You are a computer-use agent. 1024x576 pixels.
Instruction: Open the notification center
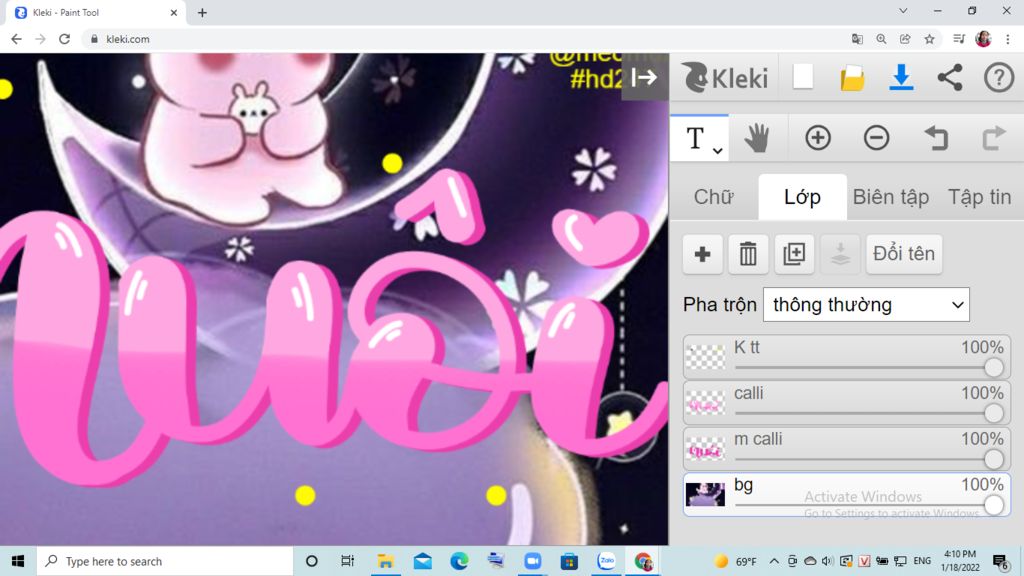pyautogui.click(x=1000, y=562)
